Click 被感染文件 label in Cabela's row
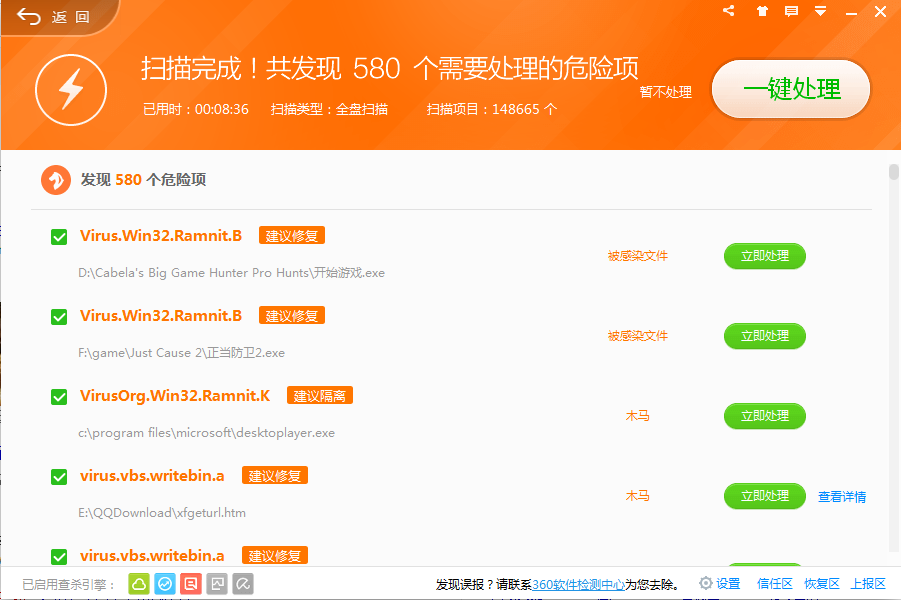This screenshot has width=901, height=600. tap(637, 256)
